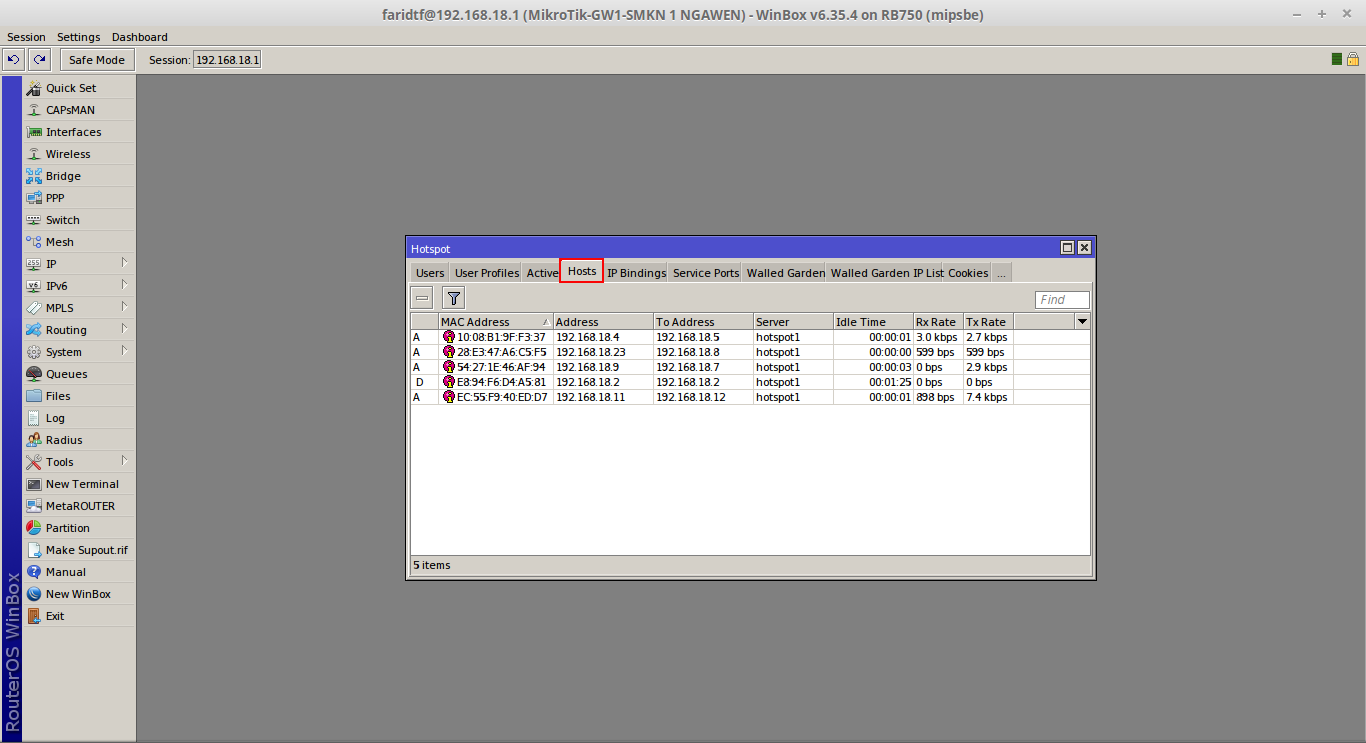Switch to the Active tab
Image resolution: width=1366 pixels, height=743 pixels.
(x=542, y=273)
